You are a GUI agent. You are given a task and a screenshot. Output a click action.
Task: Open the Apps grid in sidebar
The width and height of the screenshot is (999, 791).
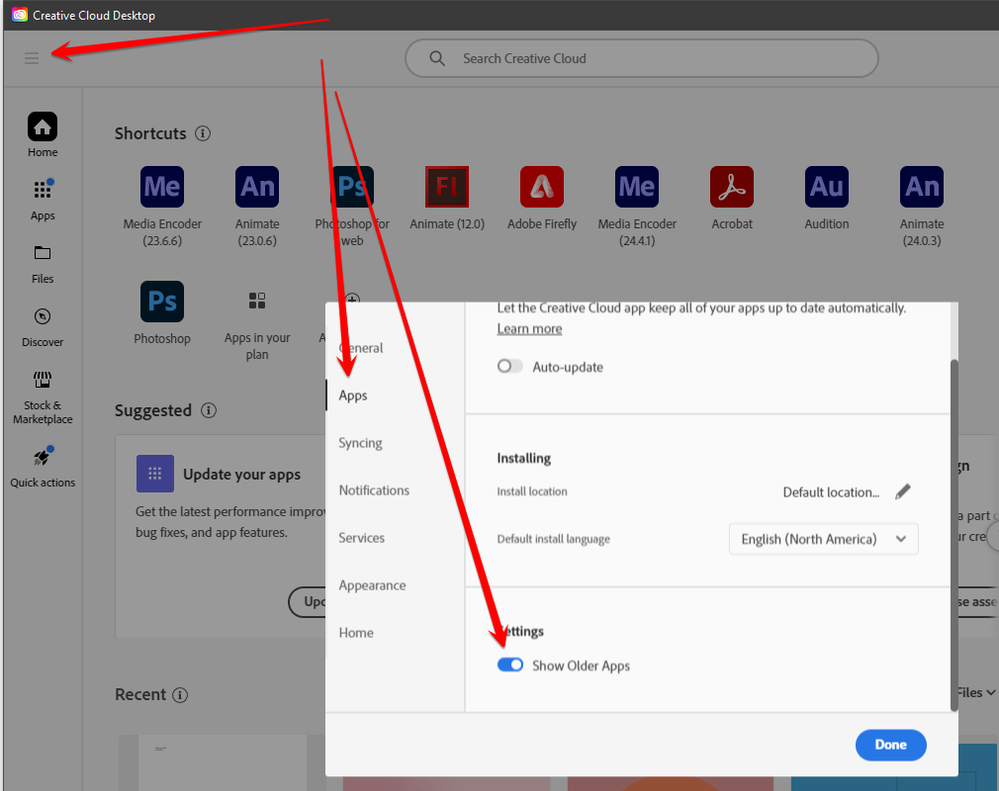(x=43, y=190)
